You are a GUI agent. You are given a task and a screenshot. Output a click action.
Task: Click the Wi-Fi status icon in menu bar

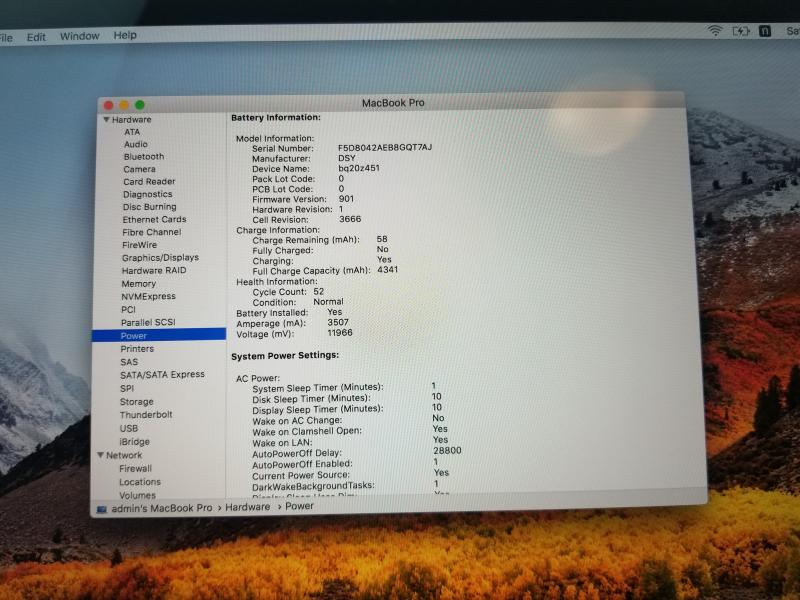(x=714, y=31)
